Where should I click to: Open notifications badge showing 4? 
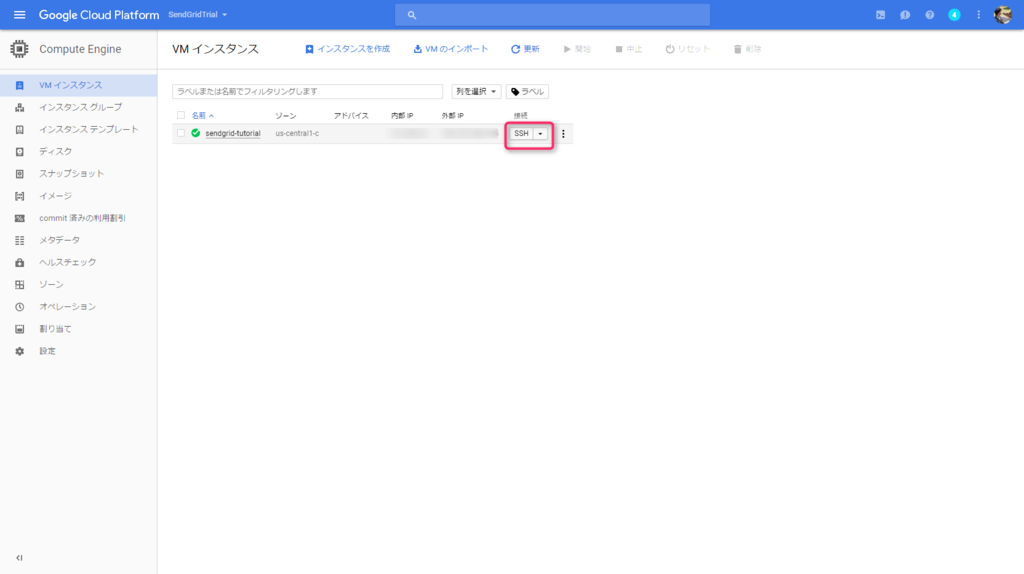click(954, 14)
